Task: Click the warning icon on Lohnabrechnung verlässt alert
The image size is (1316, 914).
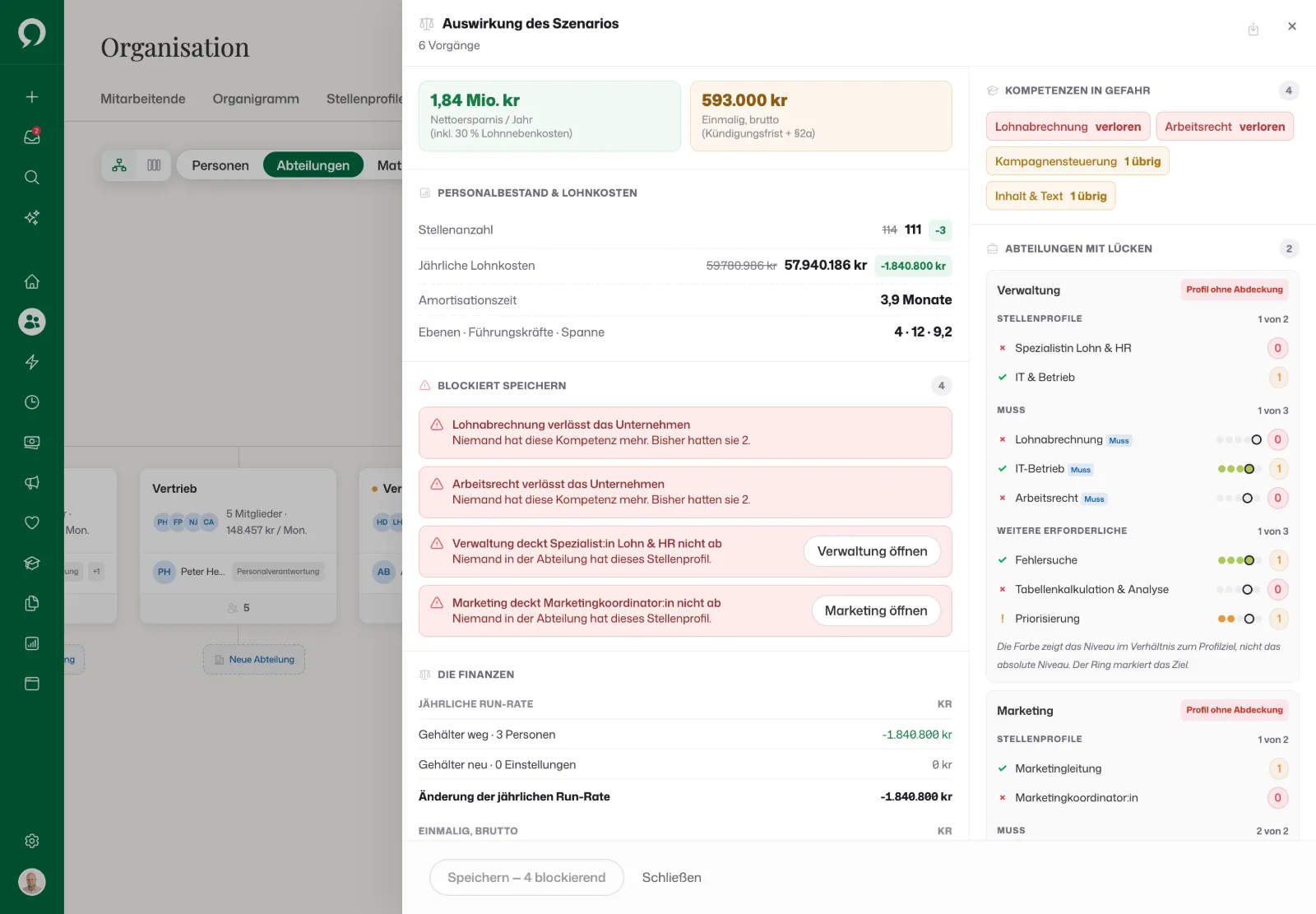Action: click(437, 425)
